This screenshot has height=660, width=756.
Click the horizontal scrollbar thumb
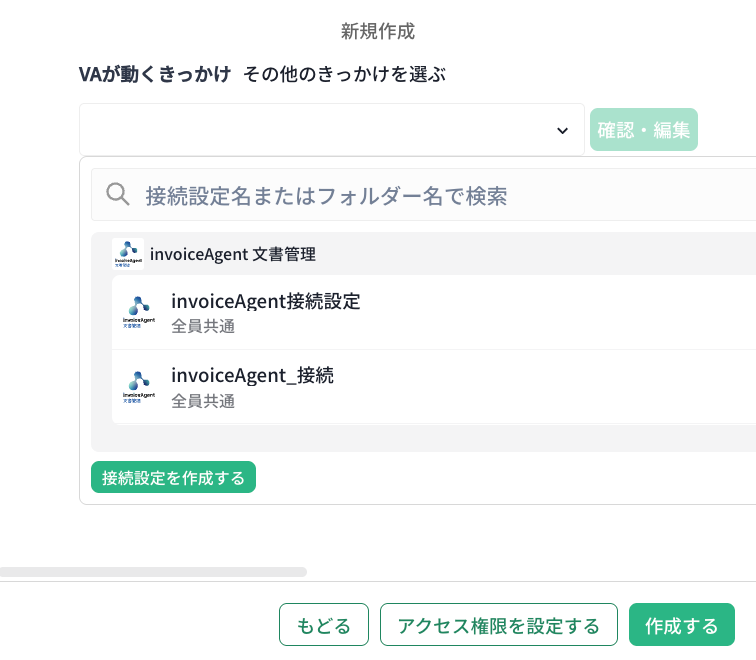[153, 572]
